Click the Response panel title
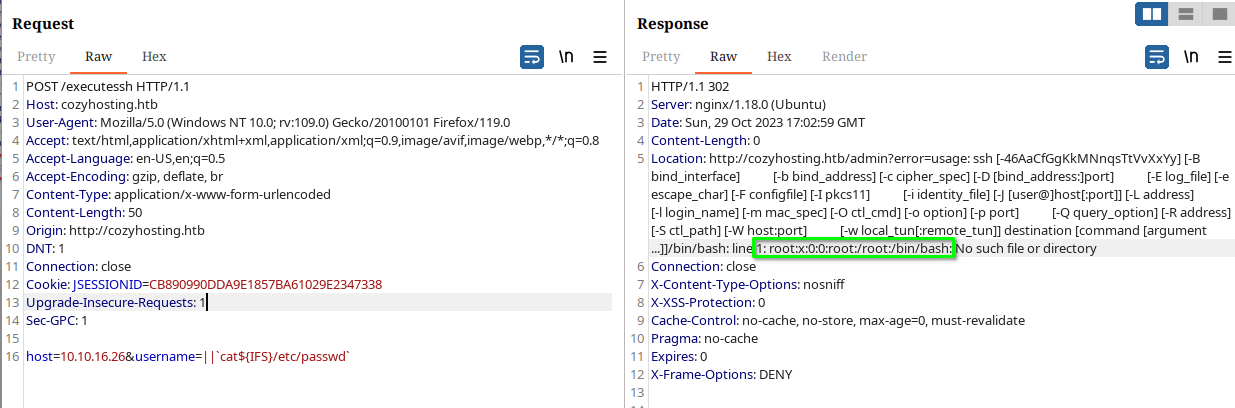This screenshot has height=408, width=1235. click(x=672, y=23)
